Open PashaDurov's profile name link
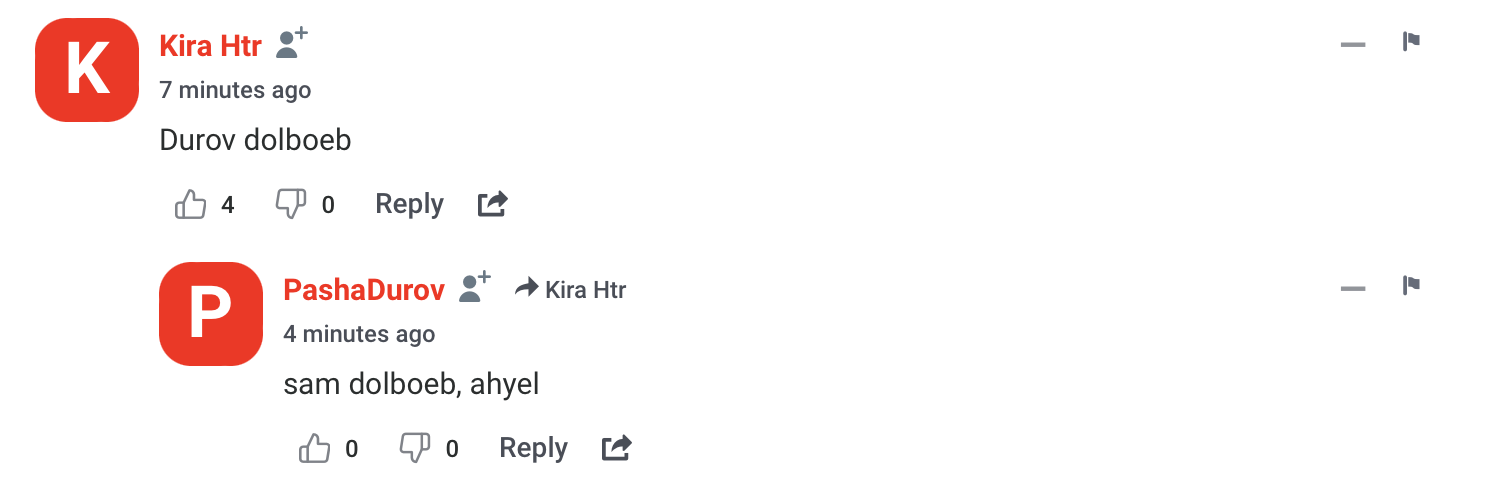The height and width of the screenshot is (498, 1486). click(x=364, y=290)
